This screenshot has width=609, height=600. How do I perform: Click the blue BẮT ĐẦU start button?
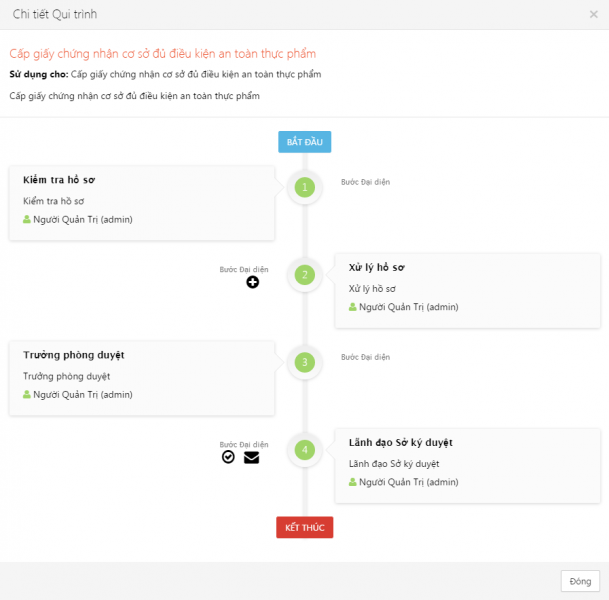click(x=304, y=142)
